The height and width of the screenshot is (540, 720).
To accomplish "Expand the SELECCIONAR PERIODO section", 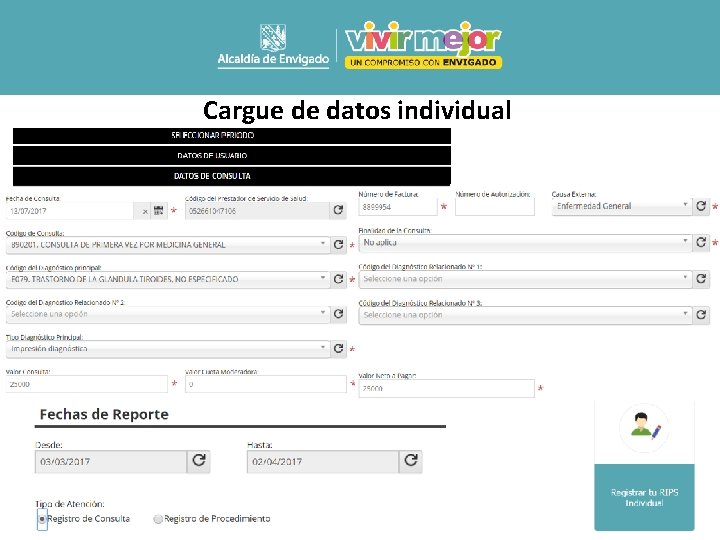I will pyautogui.click(x=232, y=136).
